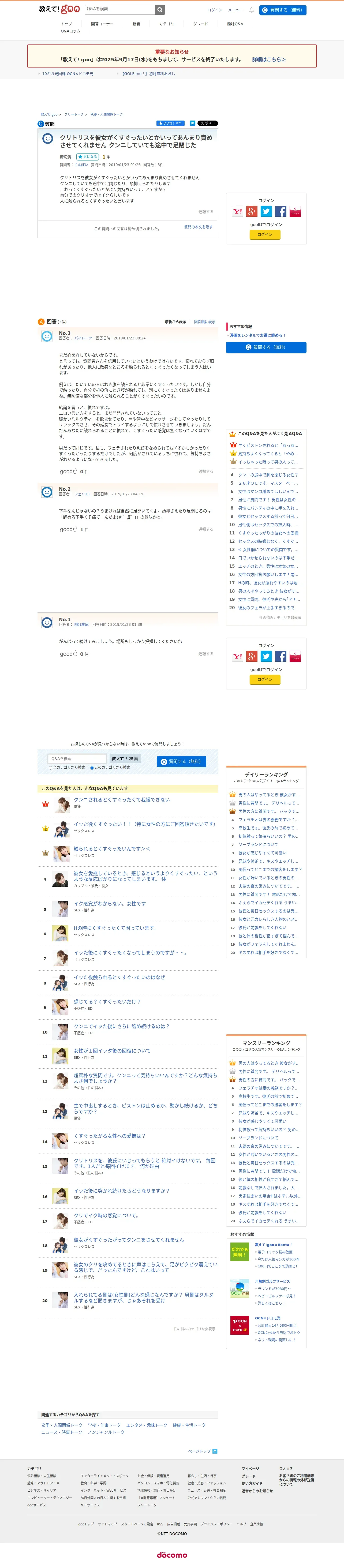344x1568 pixels.
Task: Click the Google+ login icon beside the question
Action: pyautogui.click(x=252, y=211)
